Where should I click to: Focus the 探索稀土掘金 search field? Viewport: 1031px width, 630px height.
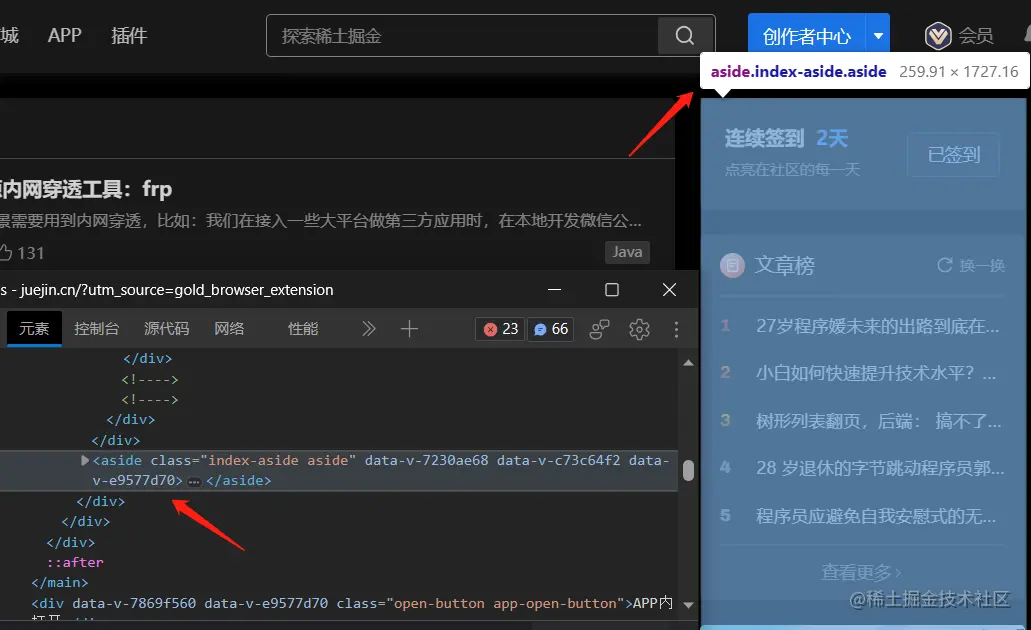[x=462, y=36]
